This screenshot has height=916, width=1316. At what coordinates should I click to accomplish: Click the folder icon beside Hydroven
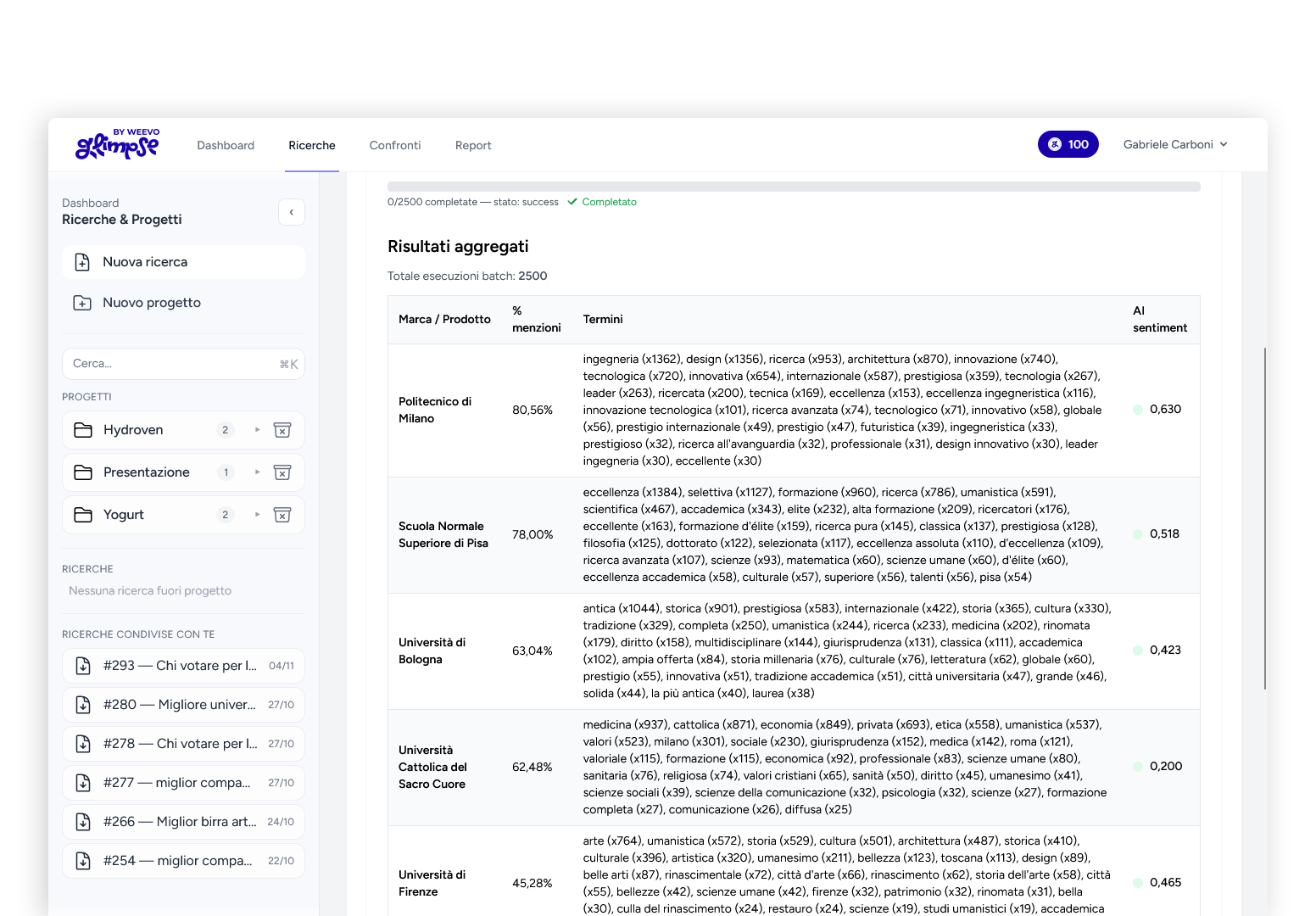[83, 430]
